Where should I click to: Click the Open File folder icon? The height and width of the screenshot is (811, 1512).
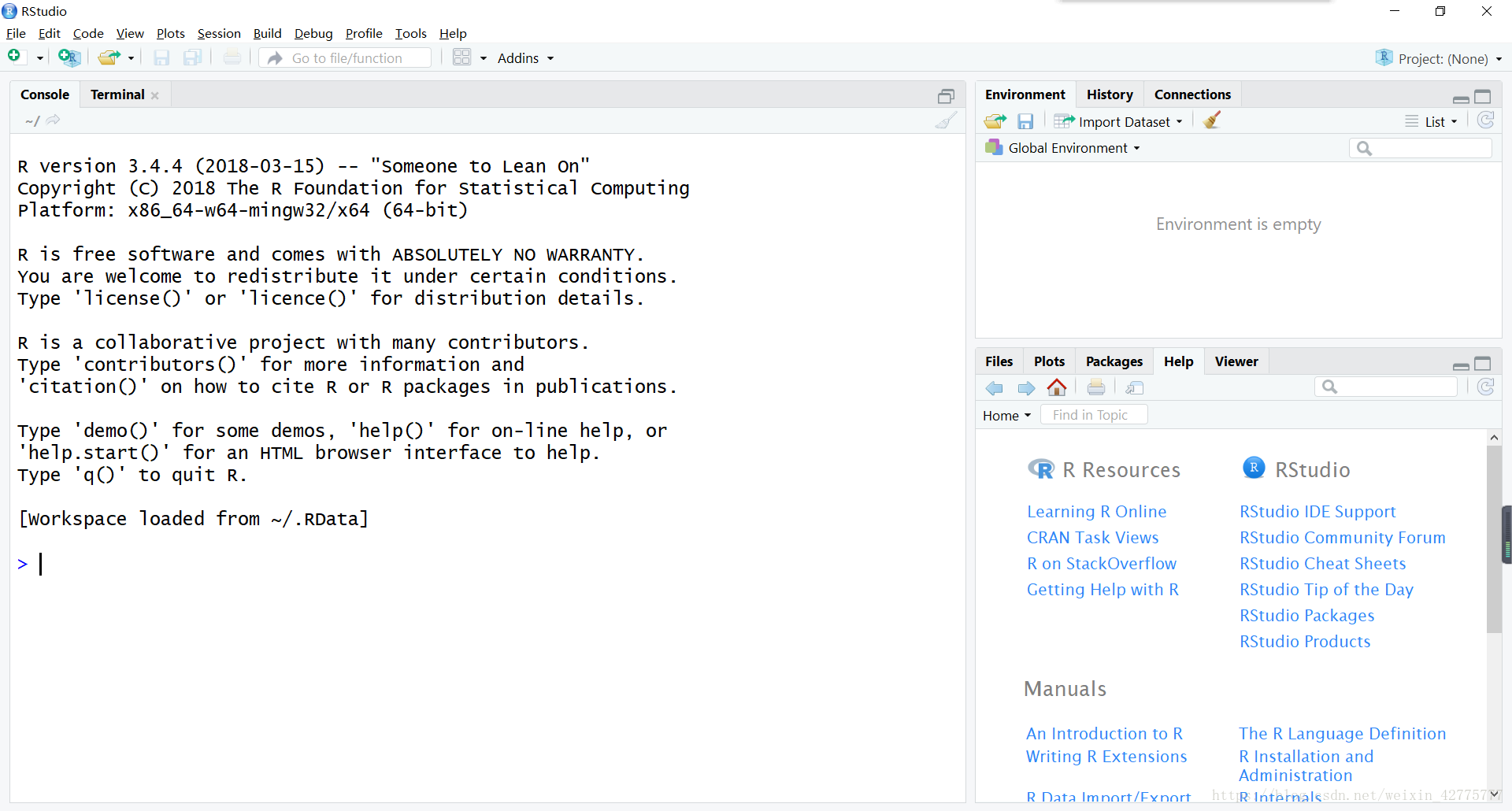pos(109,57)
